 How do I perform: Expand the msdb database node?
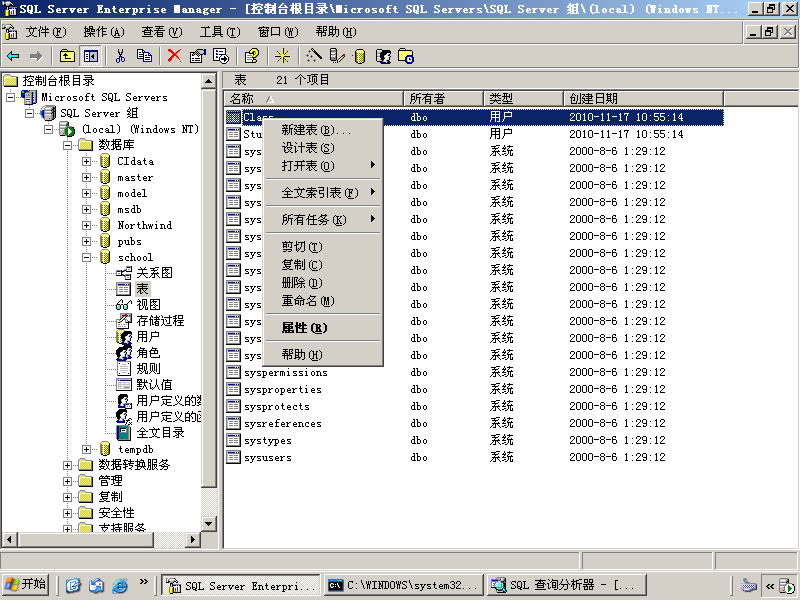tap(86, 209)
